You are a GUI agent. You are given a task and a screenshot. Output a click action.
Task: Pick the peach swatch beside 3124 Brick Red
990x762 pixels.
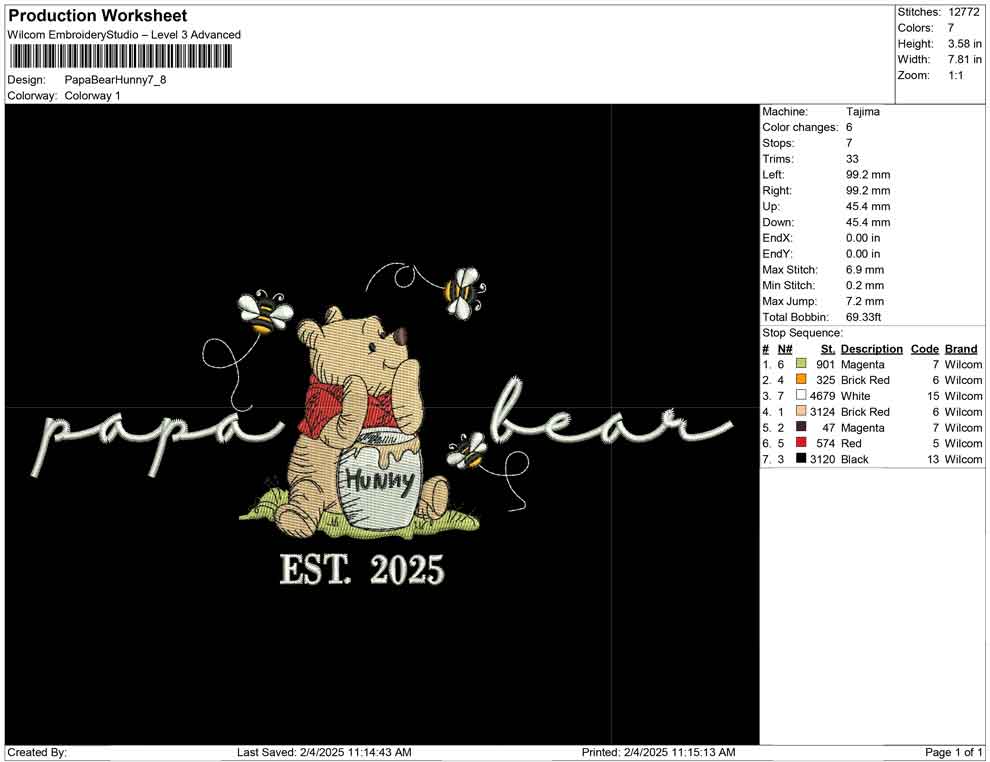801,411
